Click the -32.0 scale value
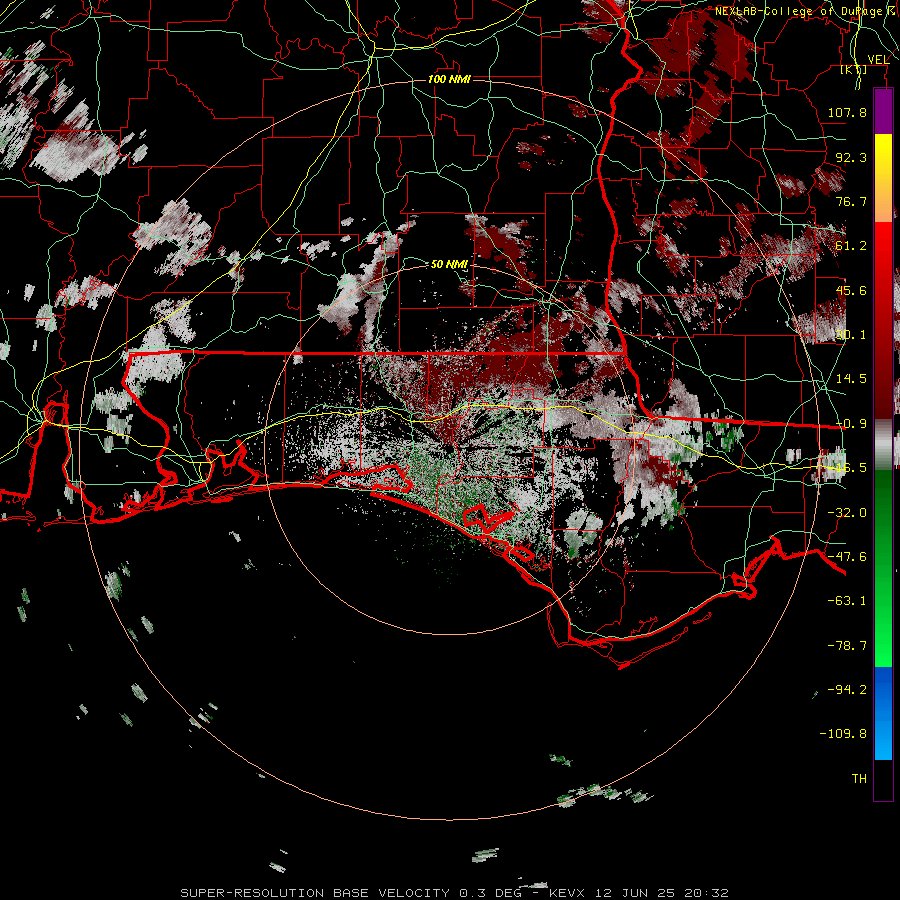This screenshot has height=900, width=900. click(x=847, y=513)
